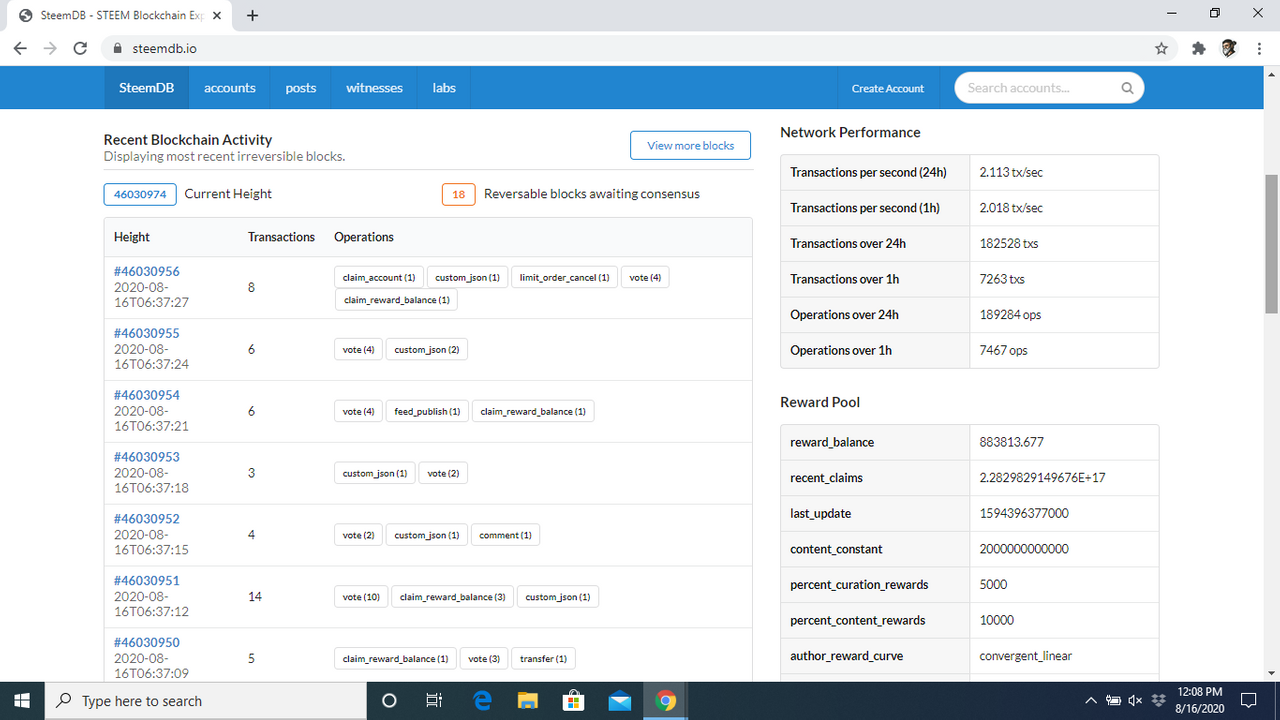Open block #46030956
1280x720 pixels.
[x=146, y=271]
